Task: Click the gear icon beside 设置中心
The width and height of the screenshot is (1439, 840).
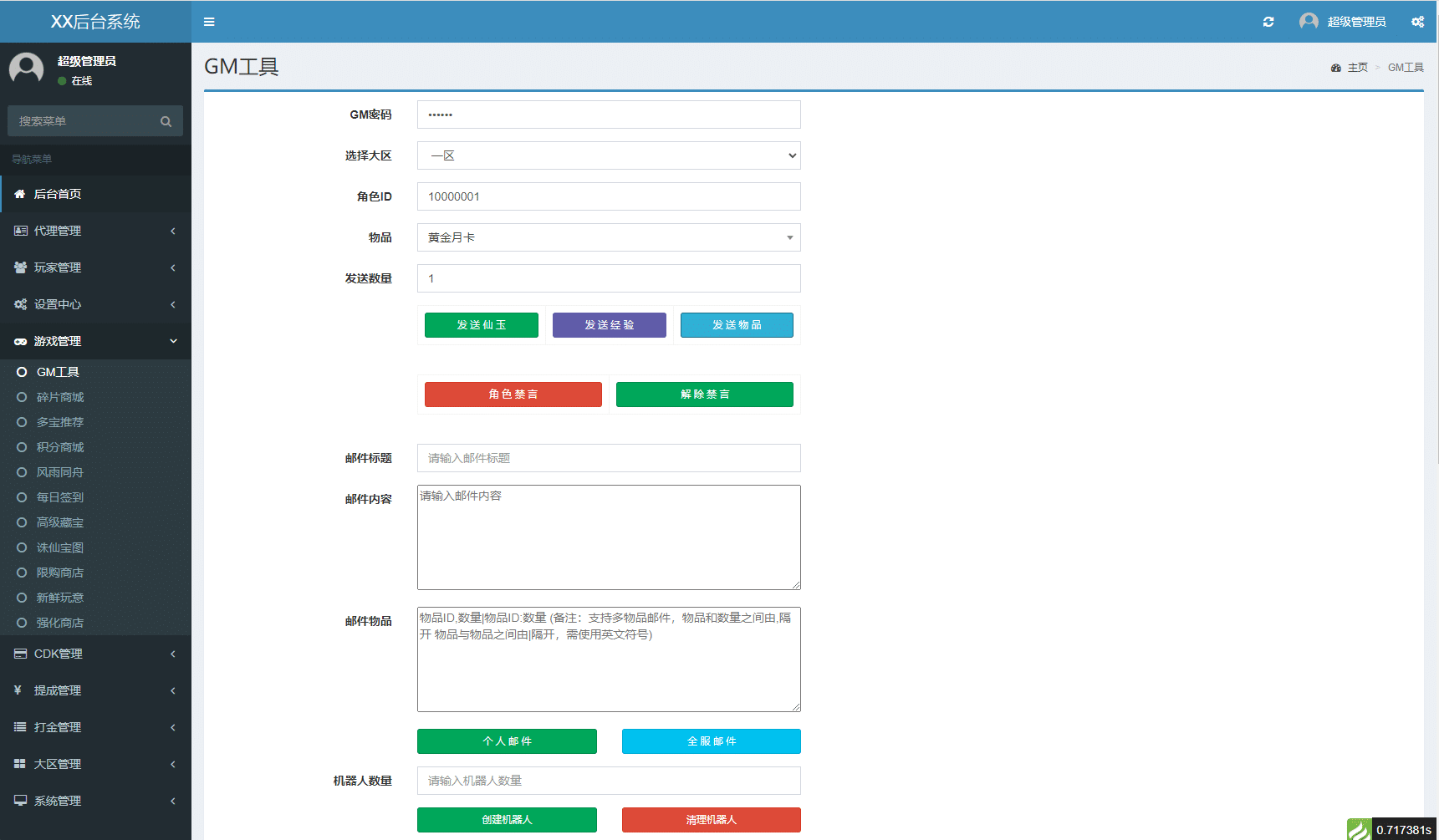Action: (x=20, y=304)
